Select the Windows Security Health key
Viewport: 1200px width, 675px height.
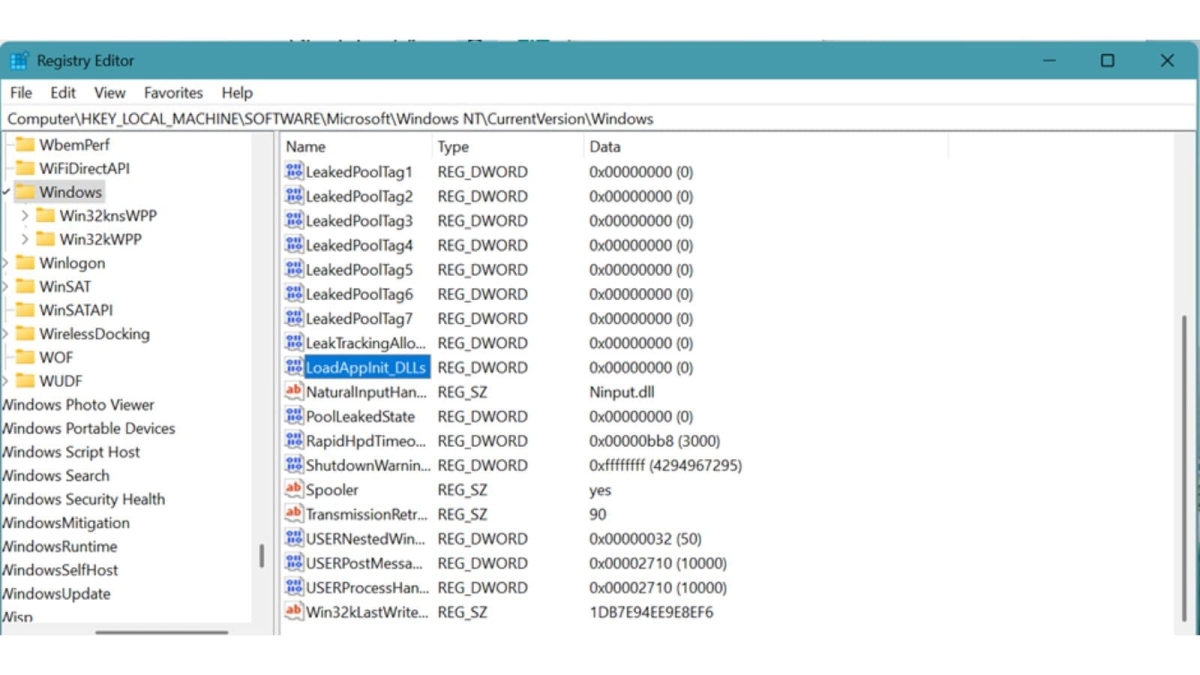[x=83, y=499]
